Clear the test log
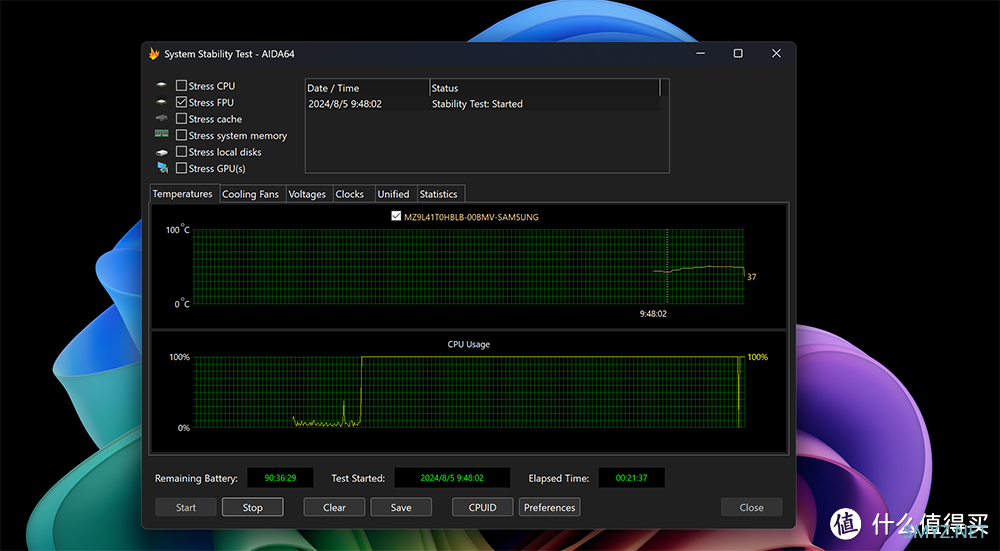 click(x=334, y=508)
